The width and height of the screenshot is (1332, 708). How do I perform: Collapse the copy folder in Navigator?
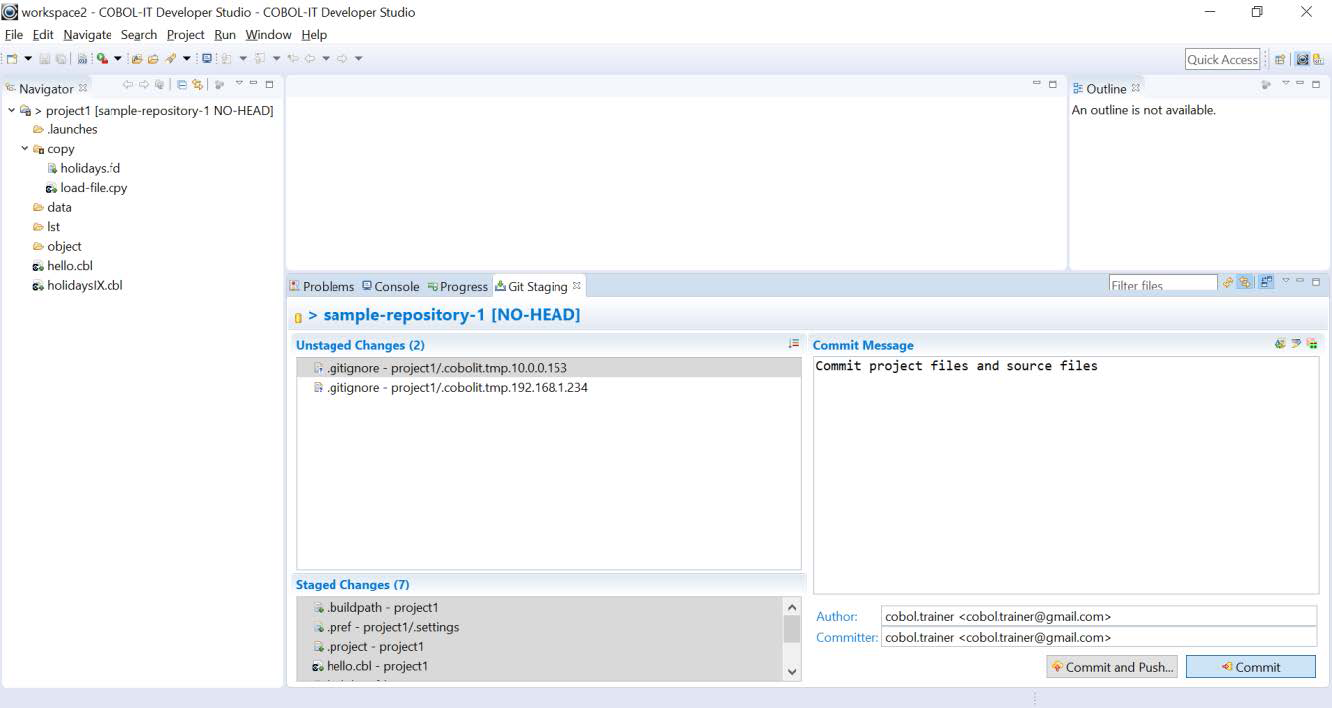[x=25, y=149]
